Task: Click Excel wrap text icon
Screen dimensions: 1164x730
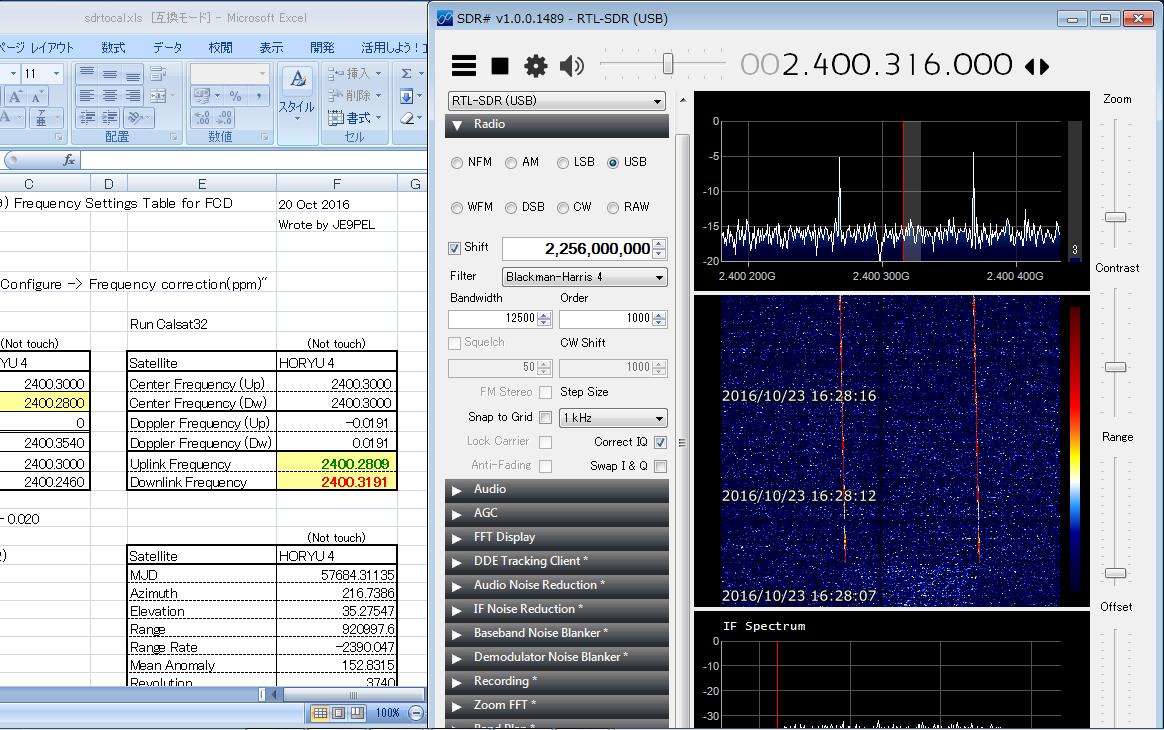Action: [158, 74]
